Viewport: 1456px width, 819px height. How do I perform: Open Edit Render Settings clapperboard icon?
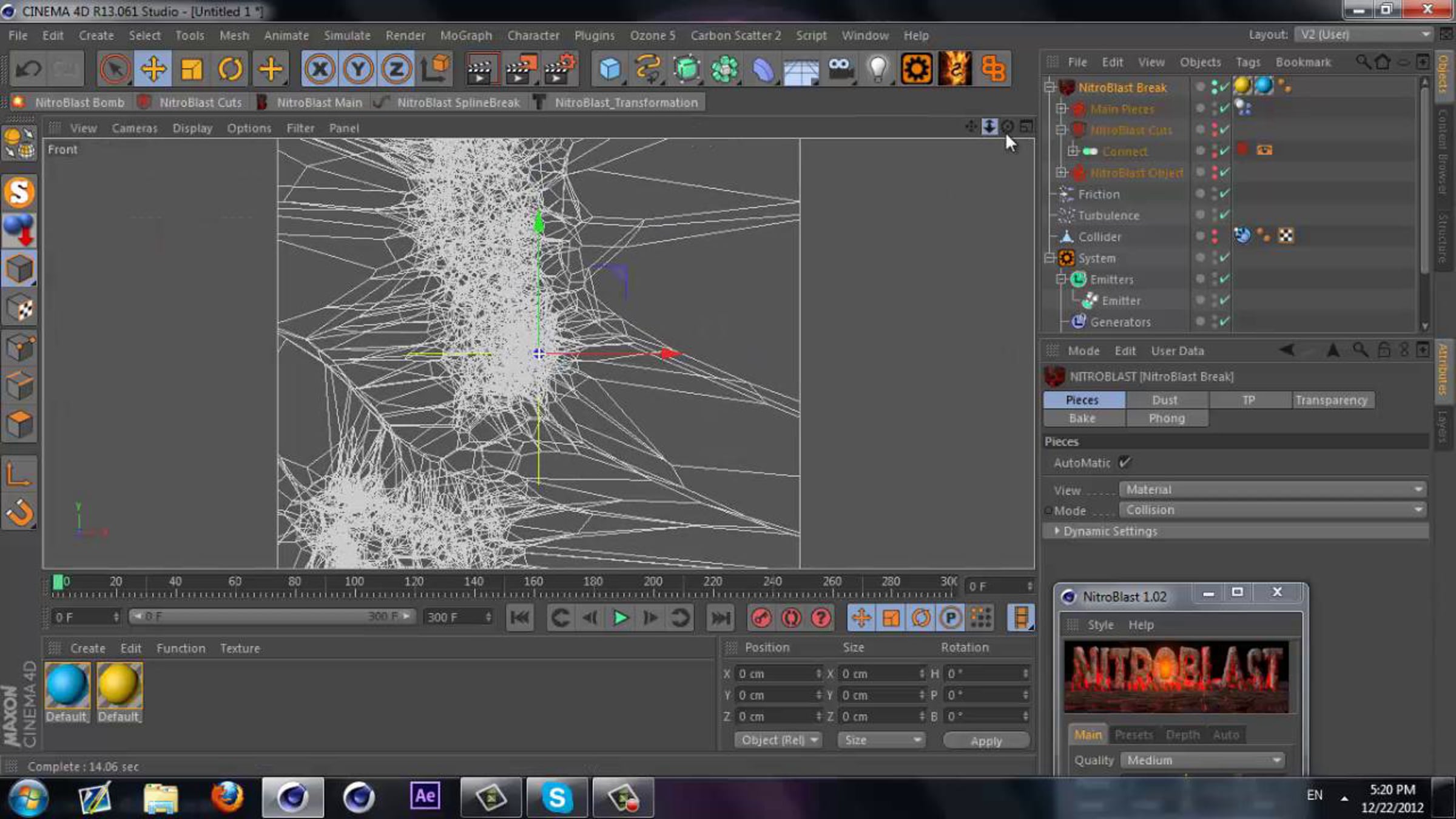pos(560,69)
